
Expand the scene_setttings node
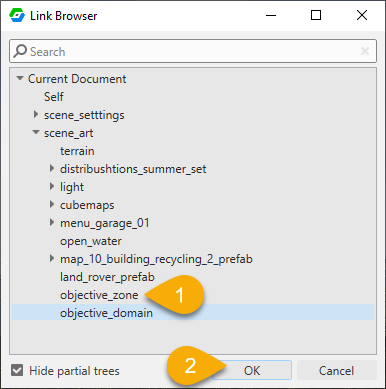tap(36, 114)
